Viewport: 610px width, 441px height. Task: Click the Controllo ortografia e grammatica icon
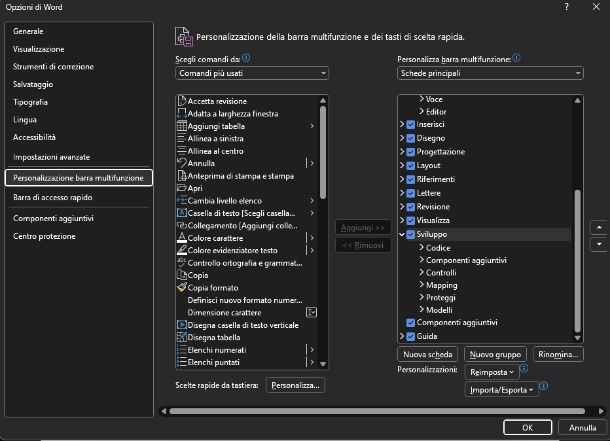coord(182,263)
